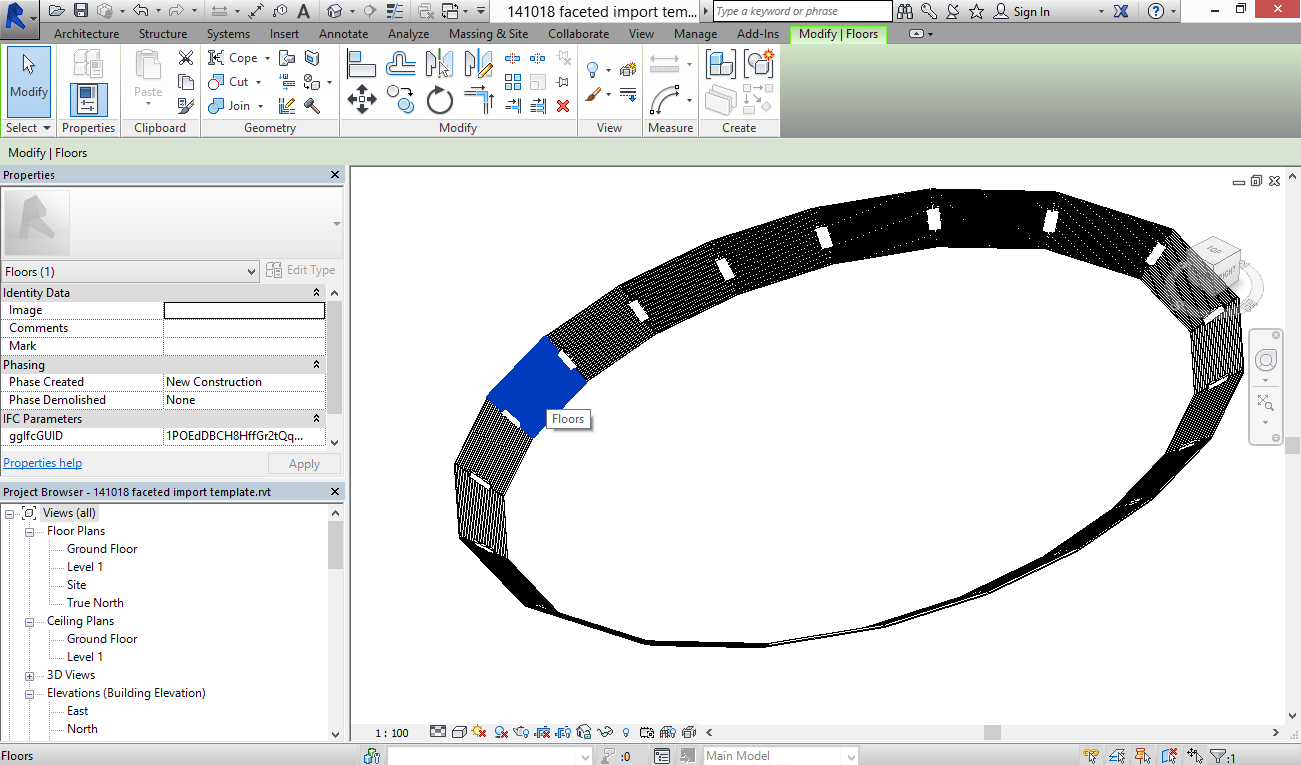
Task: Click the red Delete X icon
Action: coord(563,105)
